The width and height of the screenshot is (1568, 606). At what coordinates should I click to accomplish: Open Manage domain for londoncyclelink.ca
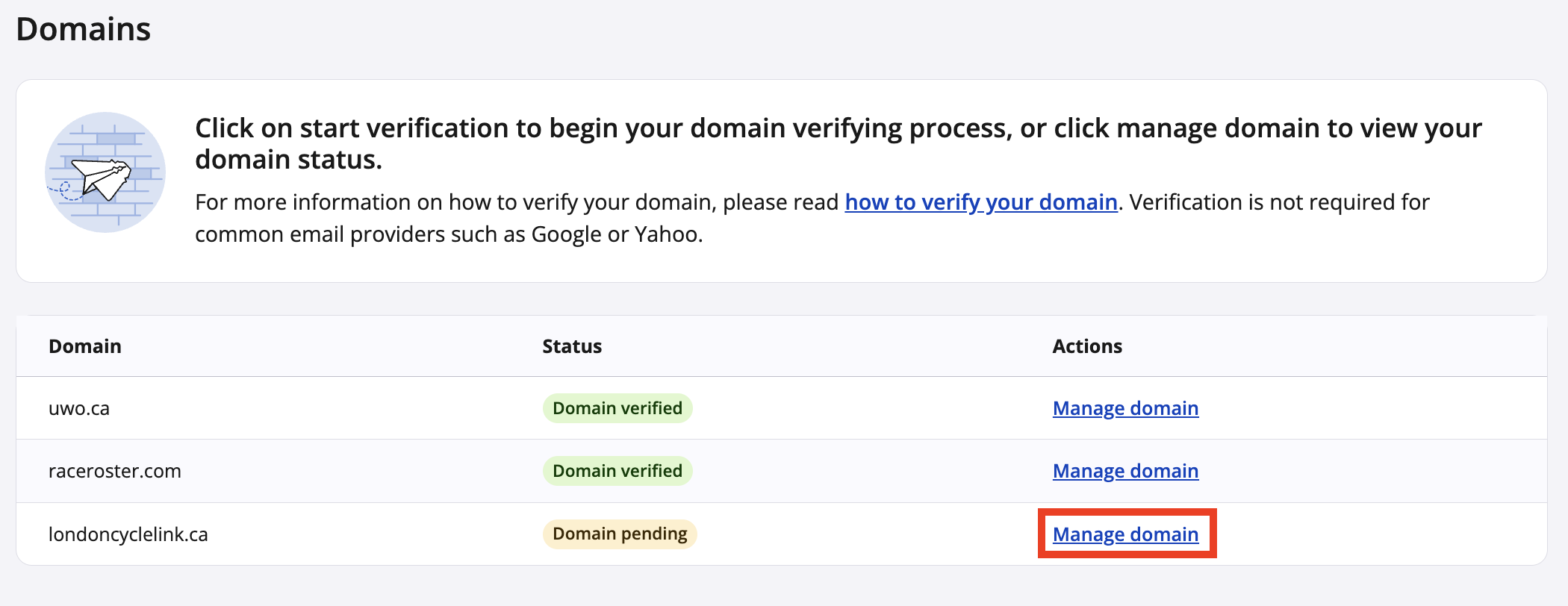pyautogui.click(x=1125, y=534)
